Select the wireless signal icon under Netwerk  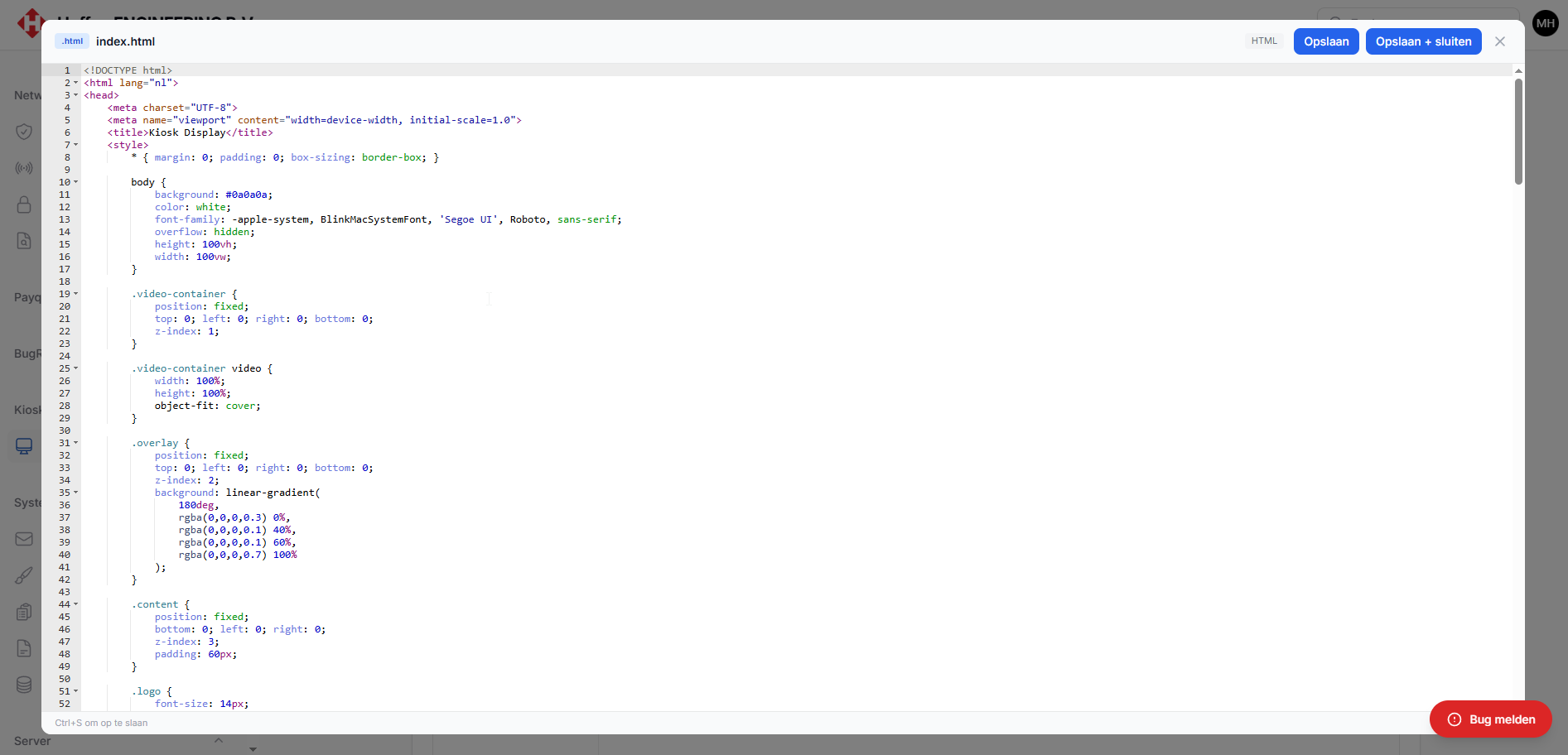tap(24, 169)
